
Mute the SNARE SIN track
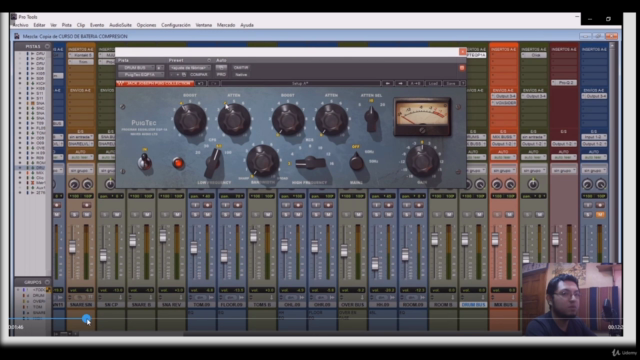point(87,214)
